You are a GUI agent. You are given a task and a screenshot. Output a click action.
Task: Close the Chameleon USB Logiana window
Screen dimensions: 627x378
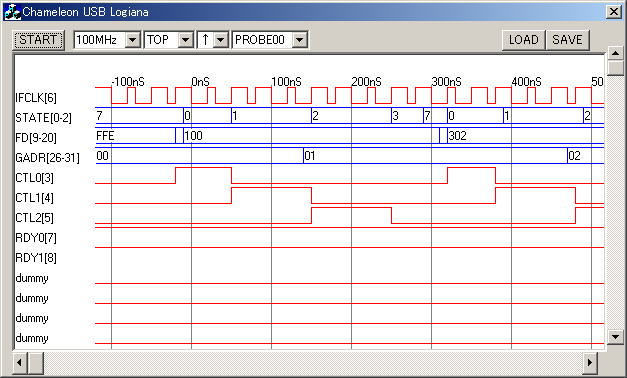[x=613, y=12]
